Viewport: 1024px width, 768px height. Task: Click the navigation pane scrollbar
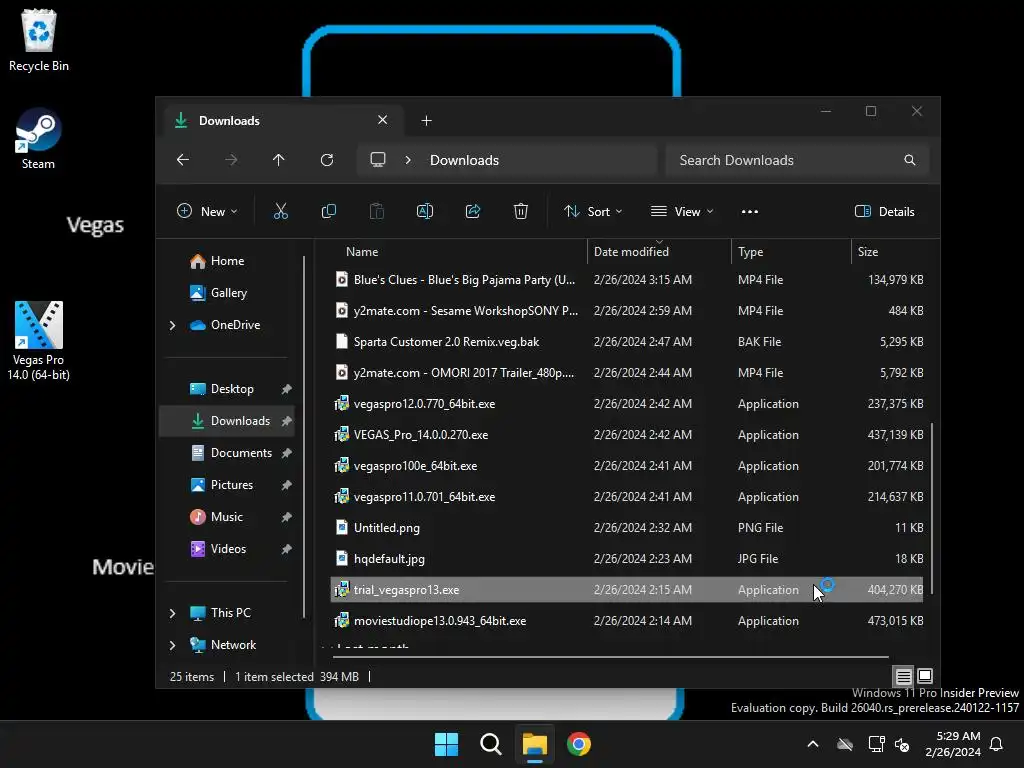tap(304, 436)
